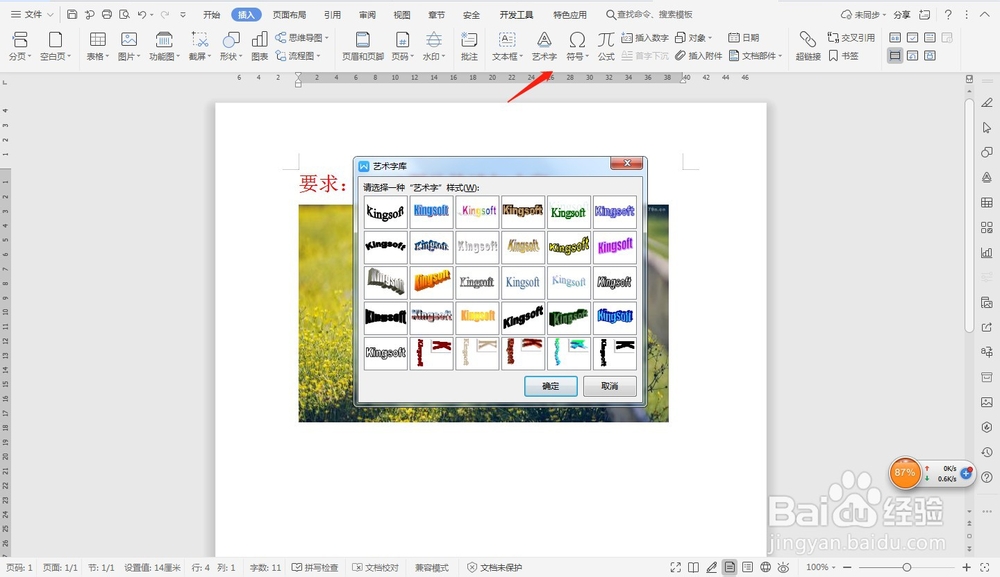Open the 100% zoom level dropdown
1000x577 pixels.
[x=821, y=567]
